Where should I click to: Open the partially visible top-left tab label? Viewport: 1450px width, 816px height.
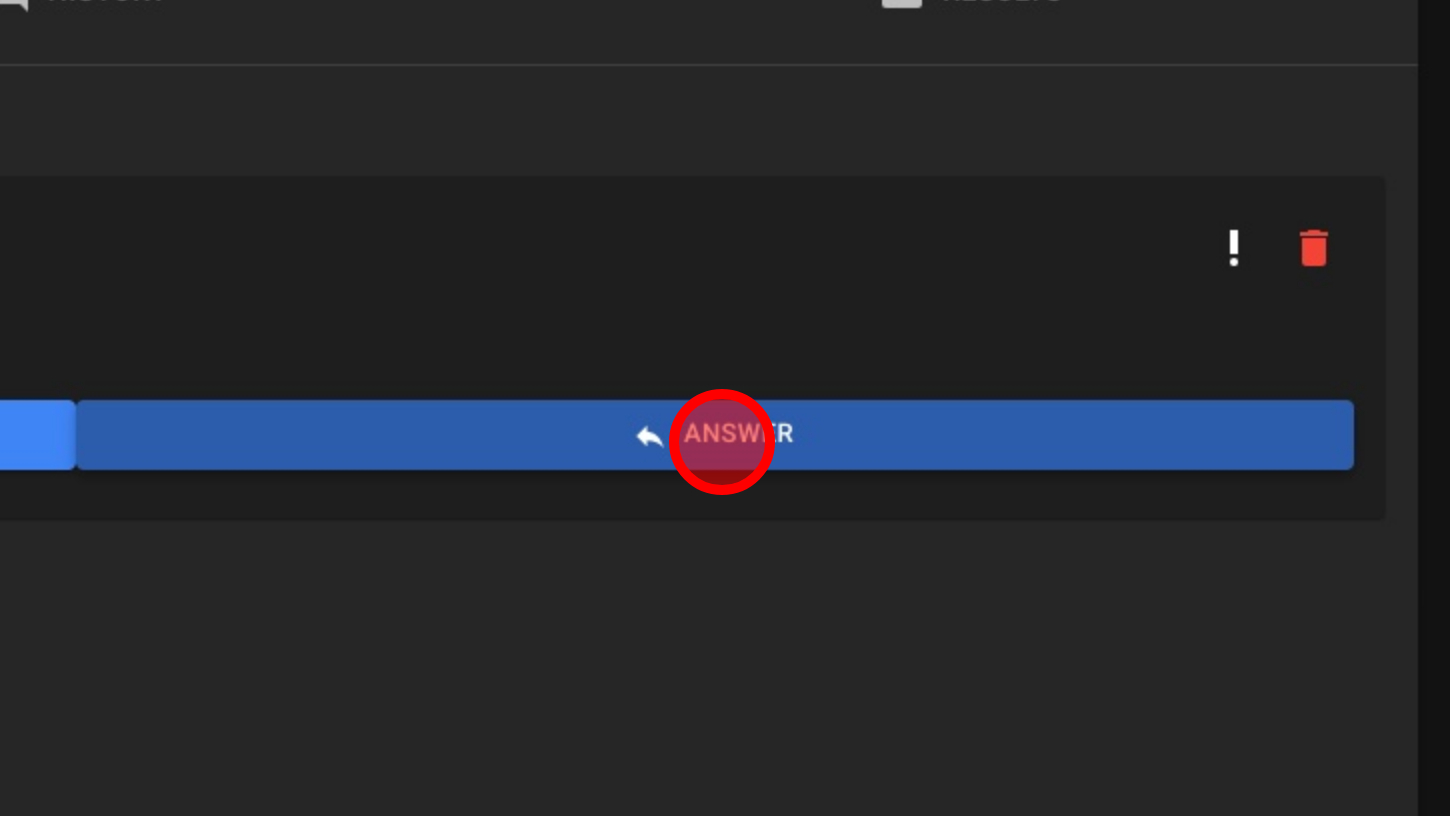click(x=105, y=2)
